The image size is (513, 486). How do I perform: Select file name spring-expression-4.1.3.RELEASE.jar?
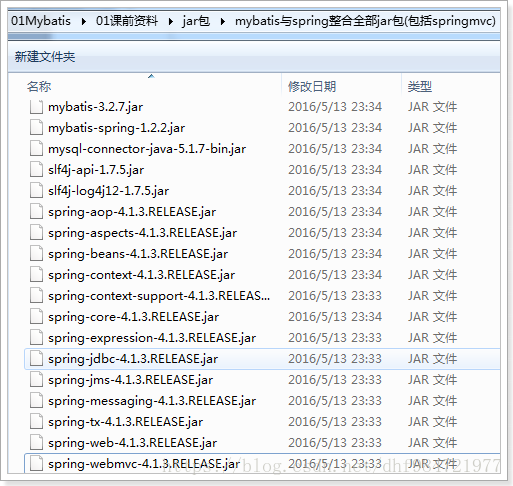(x=152, y=338)
